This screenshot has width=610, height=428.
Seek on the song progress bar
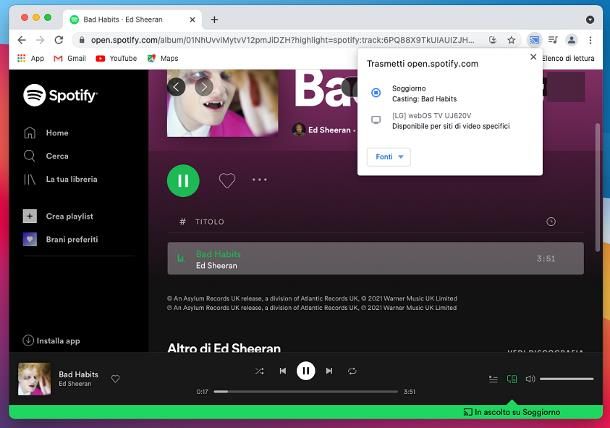coord(306,391)
